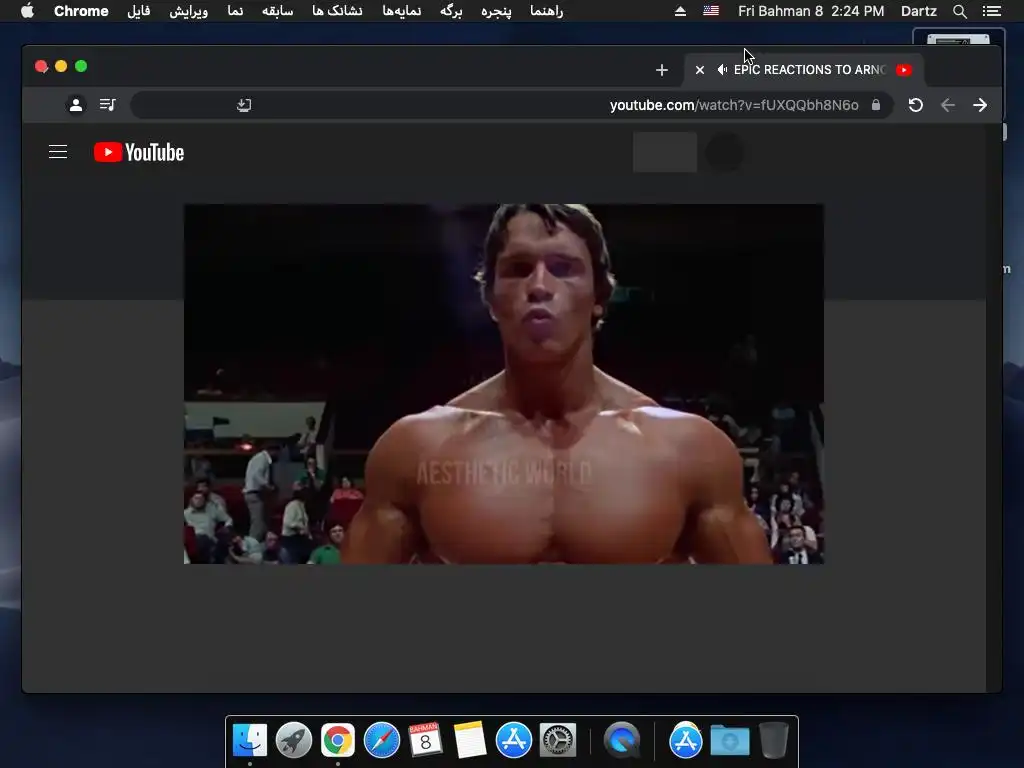
Task: Go back with the left arrow button
Action: click(948, 105)
